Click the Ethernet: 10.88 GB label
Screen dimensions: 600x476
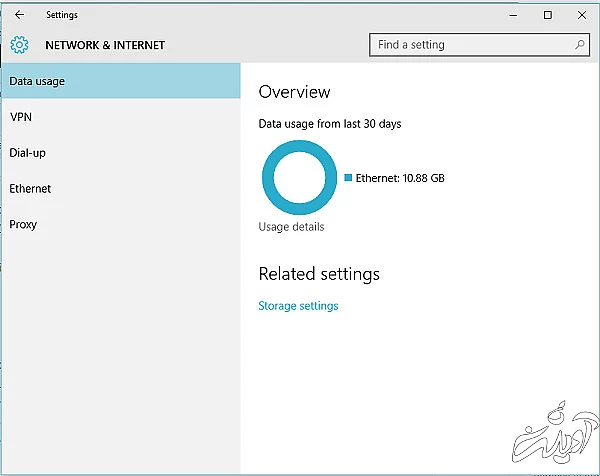point(400,178)
